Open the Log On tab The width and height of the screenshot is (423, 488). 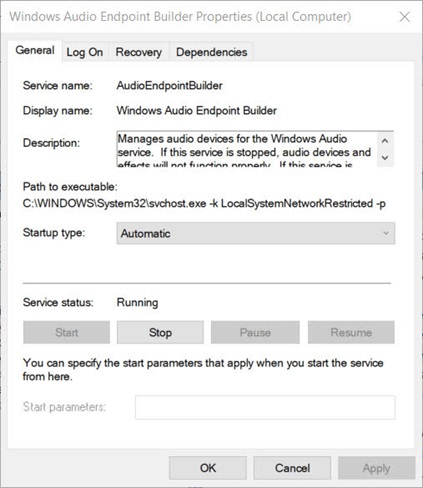coord(85,52)
